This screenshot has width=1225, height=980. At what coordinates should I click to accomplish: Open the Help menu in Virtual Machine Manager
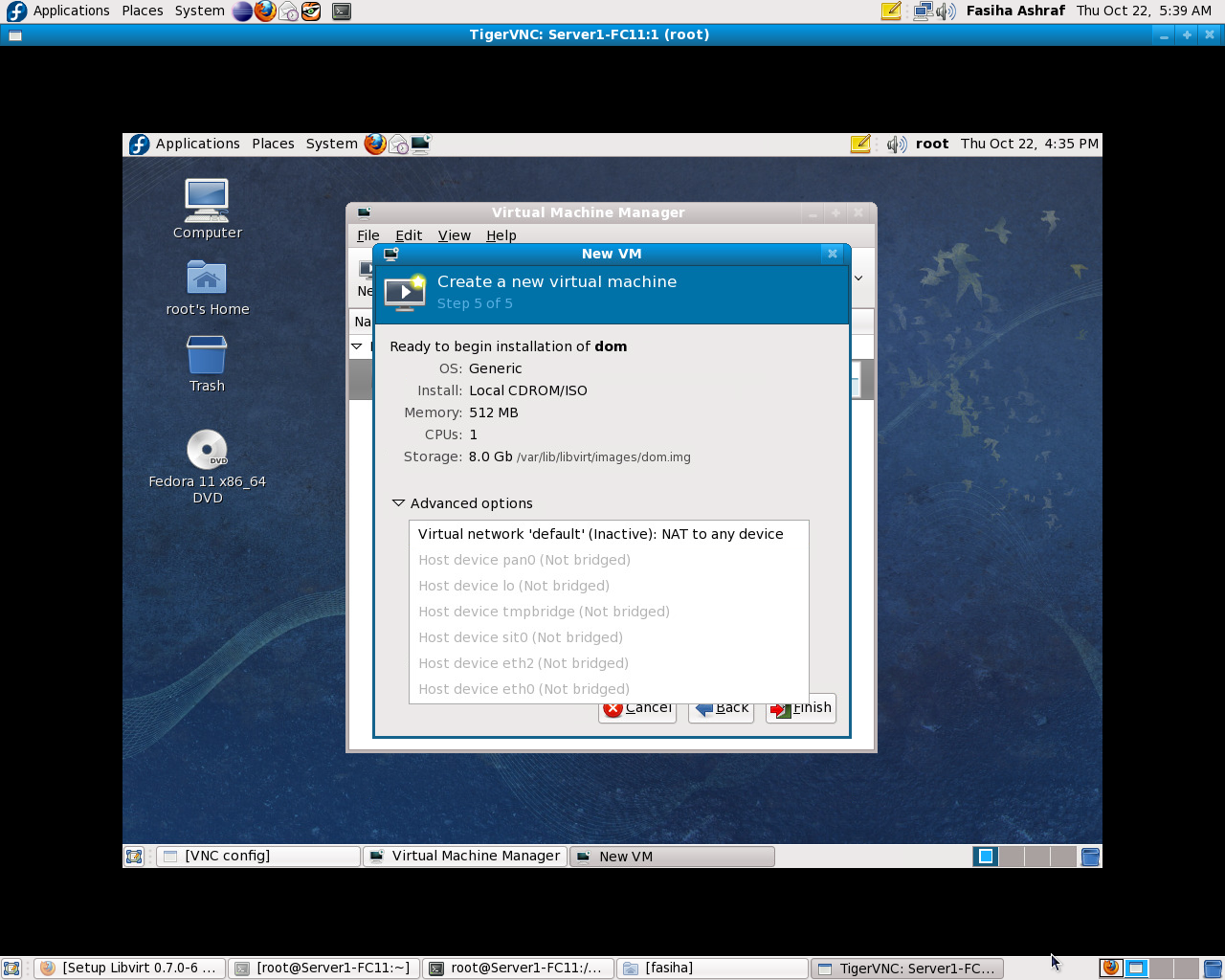(x=501, y=235)
